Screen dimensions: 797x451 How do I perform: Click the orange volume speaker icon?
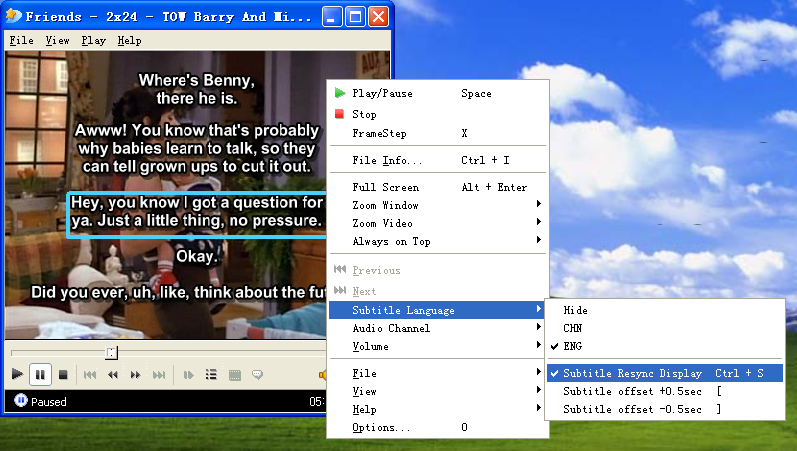click(322, 375)
